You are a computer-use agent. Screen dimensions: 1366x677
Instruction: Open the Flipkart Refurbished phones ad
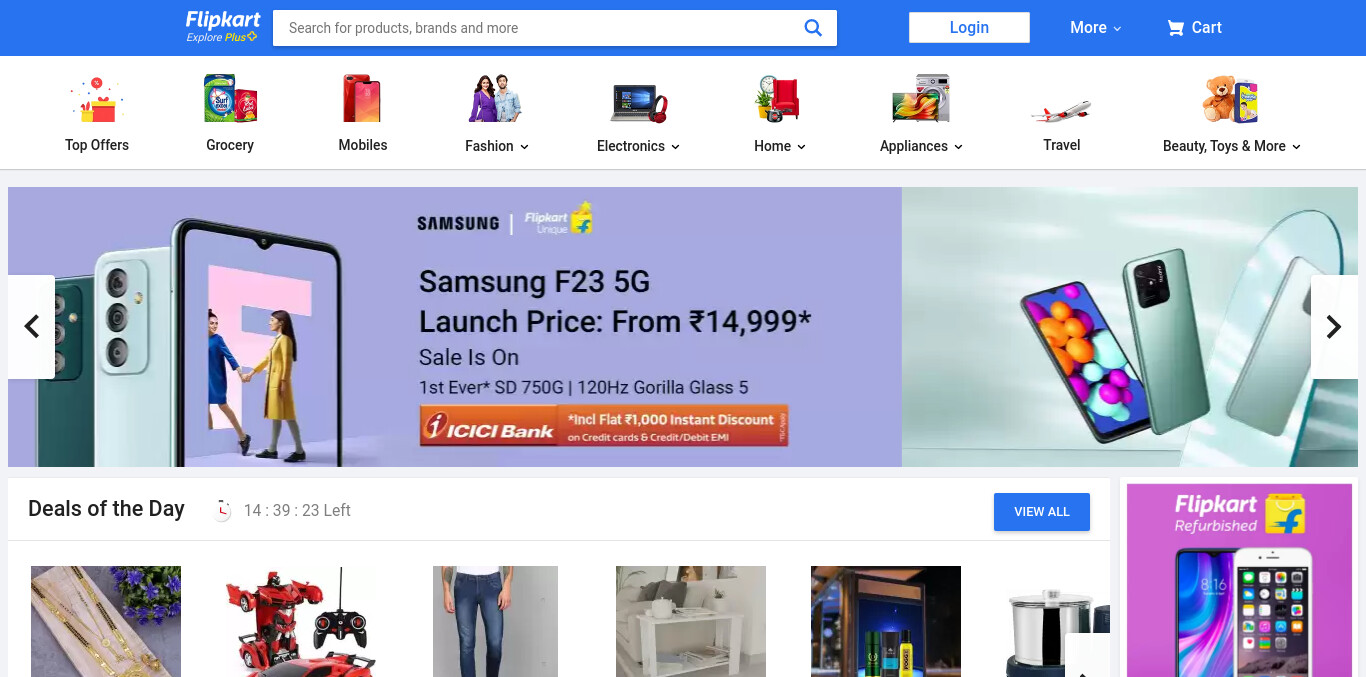pos(1239,580)
